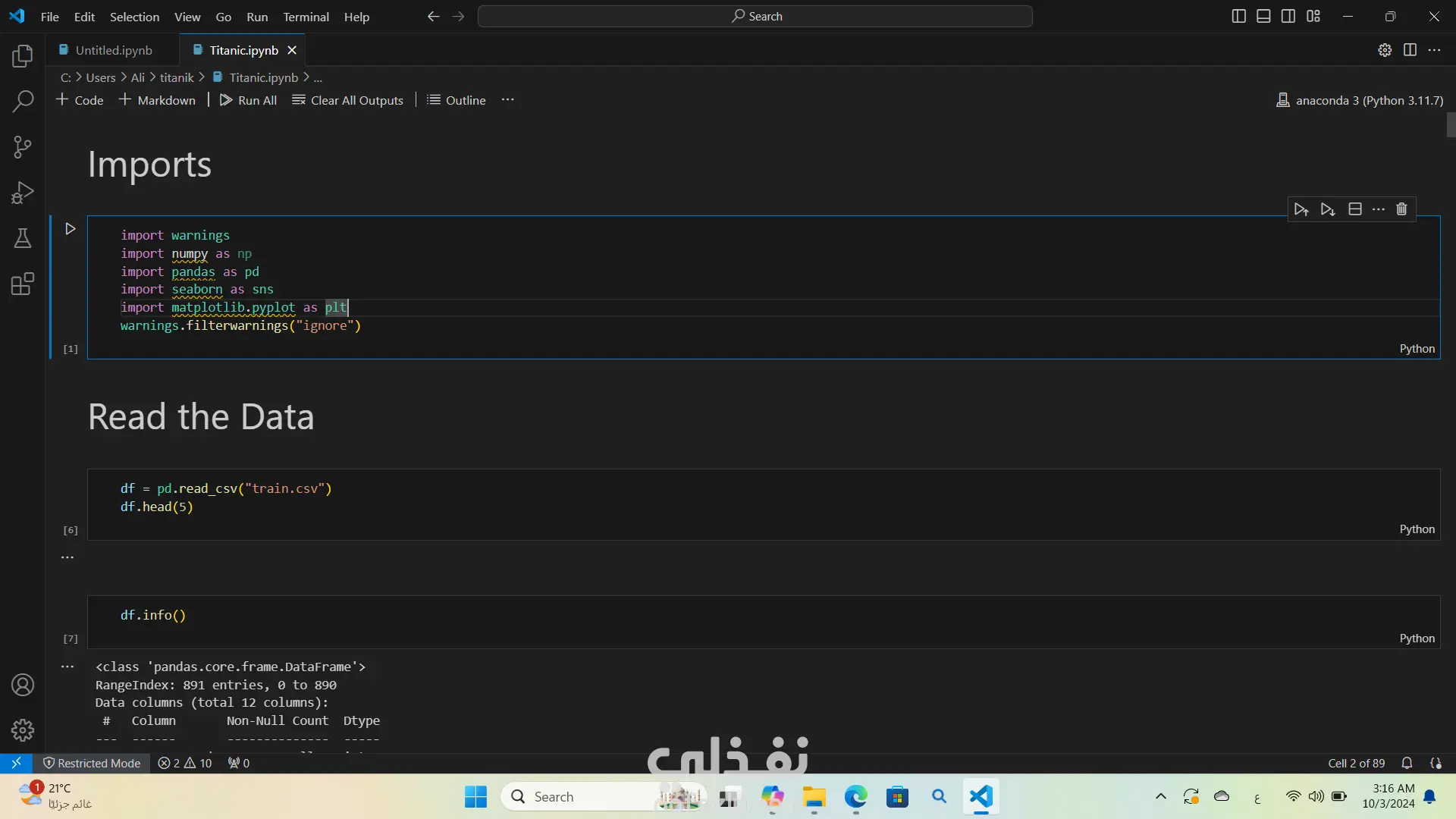Screen dimensions: 1456x819
Task: Click Clear All Outputs button
Action: [x=347, y=100]
